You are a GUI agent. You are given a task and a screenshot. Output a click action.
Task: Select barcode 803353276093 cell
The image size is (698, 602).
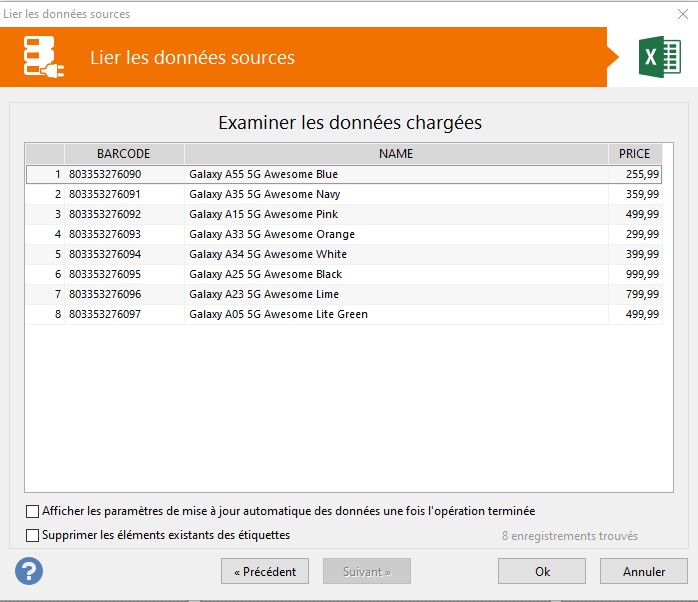(124, 234)
